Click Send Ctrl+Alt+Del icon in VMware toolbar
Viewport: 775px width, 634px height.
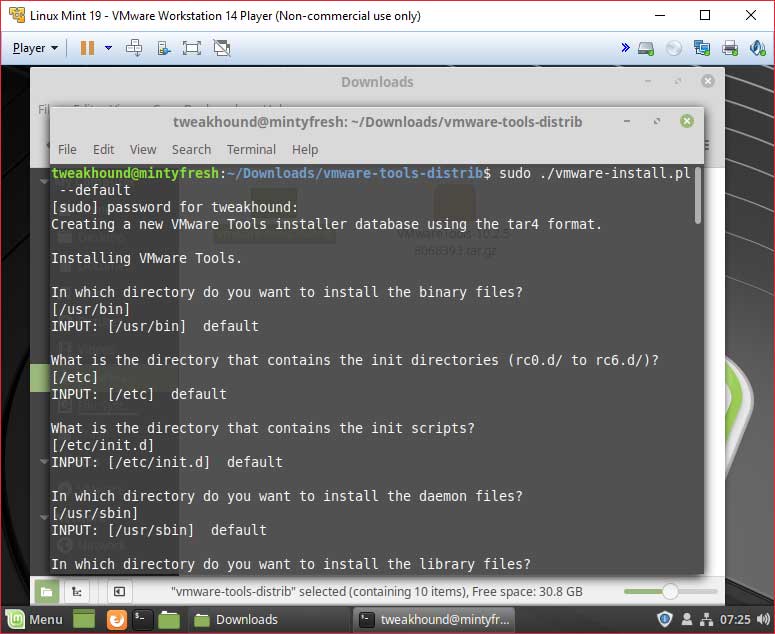[x=134, y=48]
